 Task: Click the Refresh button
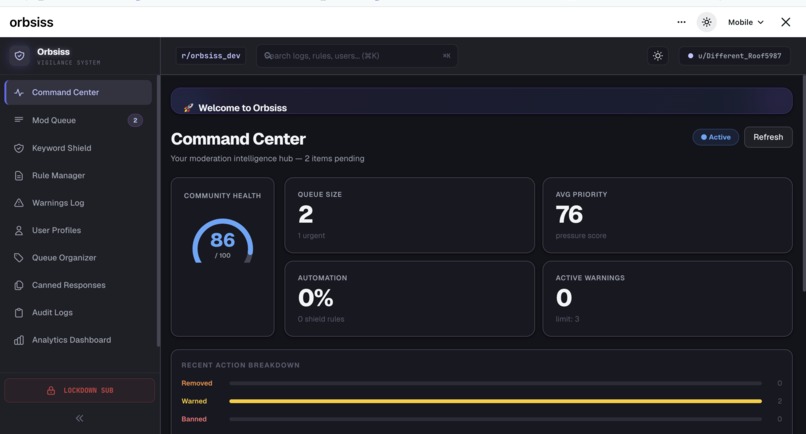tap(768, 137)
